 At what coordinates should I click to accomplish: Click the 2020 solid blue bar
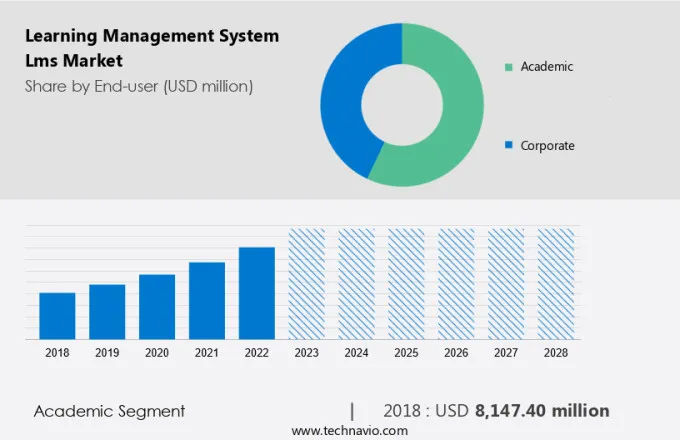157,306
